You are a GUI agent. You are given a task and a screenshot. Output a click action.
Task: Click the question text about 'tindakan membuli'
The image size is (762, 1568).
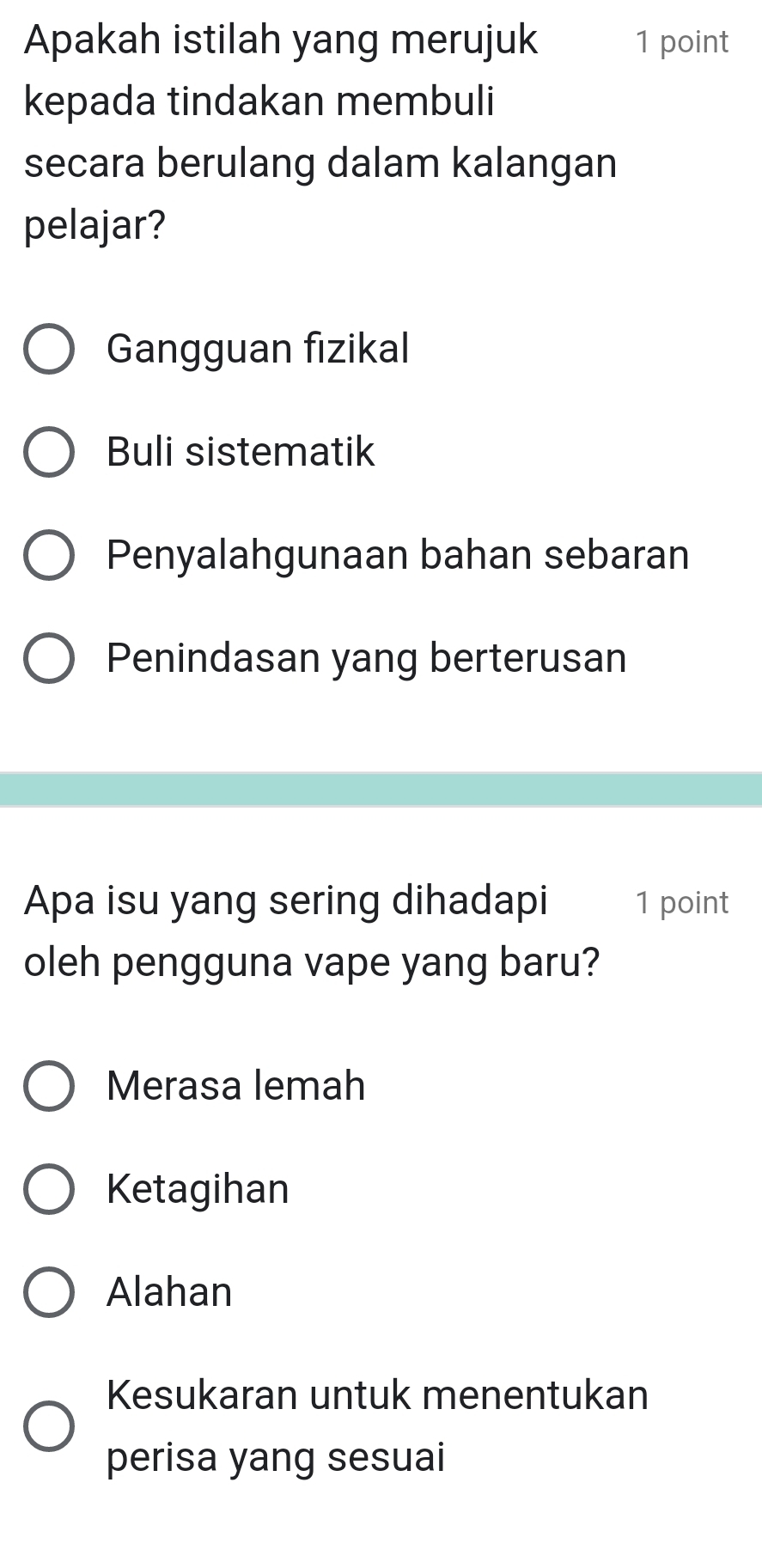click(320, 132)
